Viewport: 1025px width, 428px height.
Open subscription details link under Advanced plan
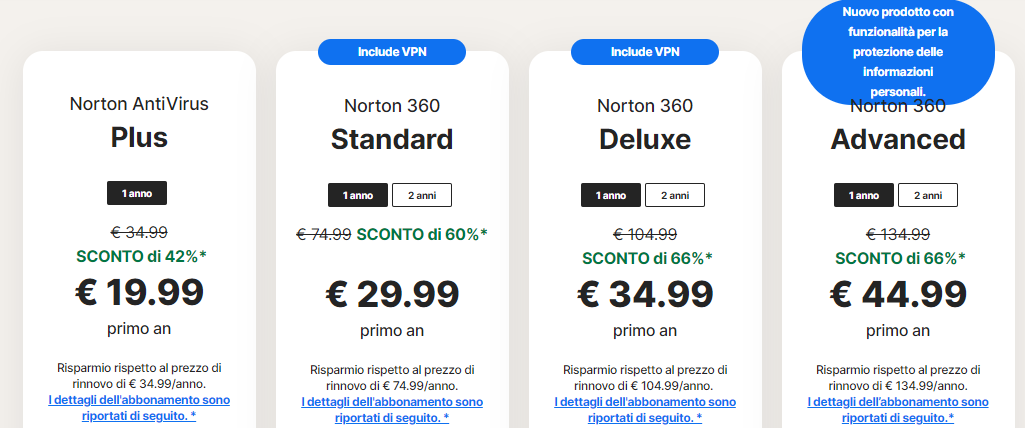click(x=898, y=409)
